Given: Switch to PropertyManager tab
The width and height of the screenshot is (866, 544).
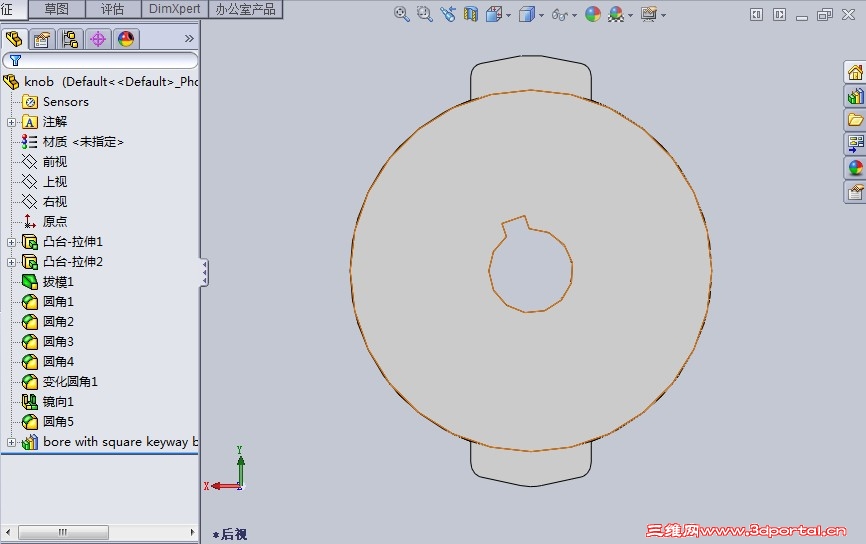Looking at the screenshot, I should coord(42,39).
